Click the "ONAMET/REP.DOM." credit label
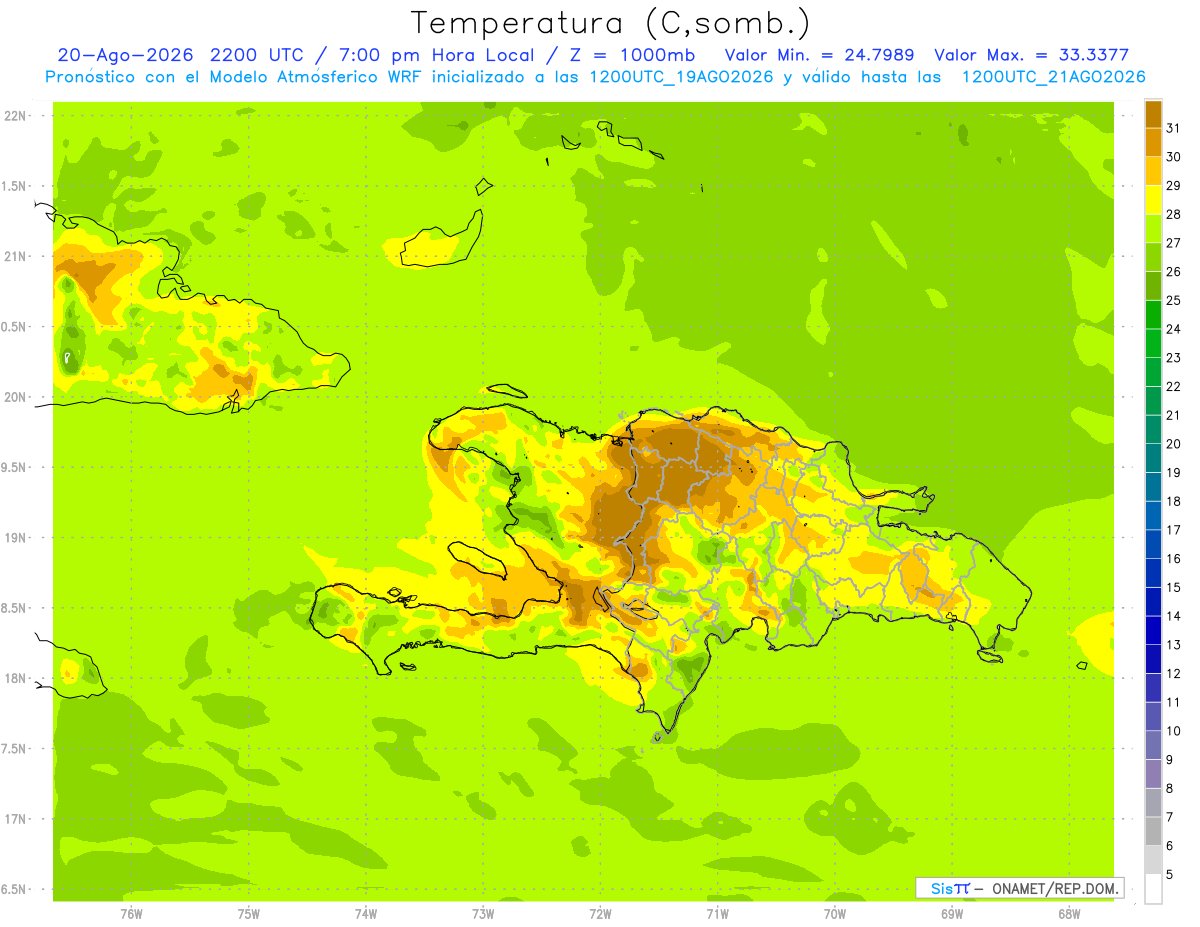This screenshot has height=927, width=1200. click(x=1057, y=888)
